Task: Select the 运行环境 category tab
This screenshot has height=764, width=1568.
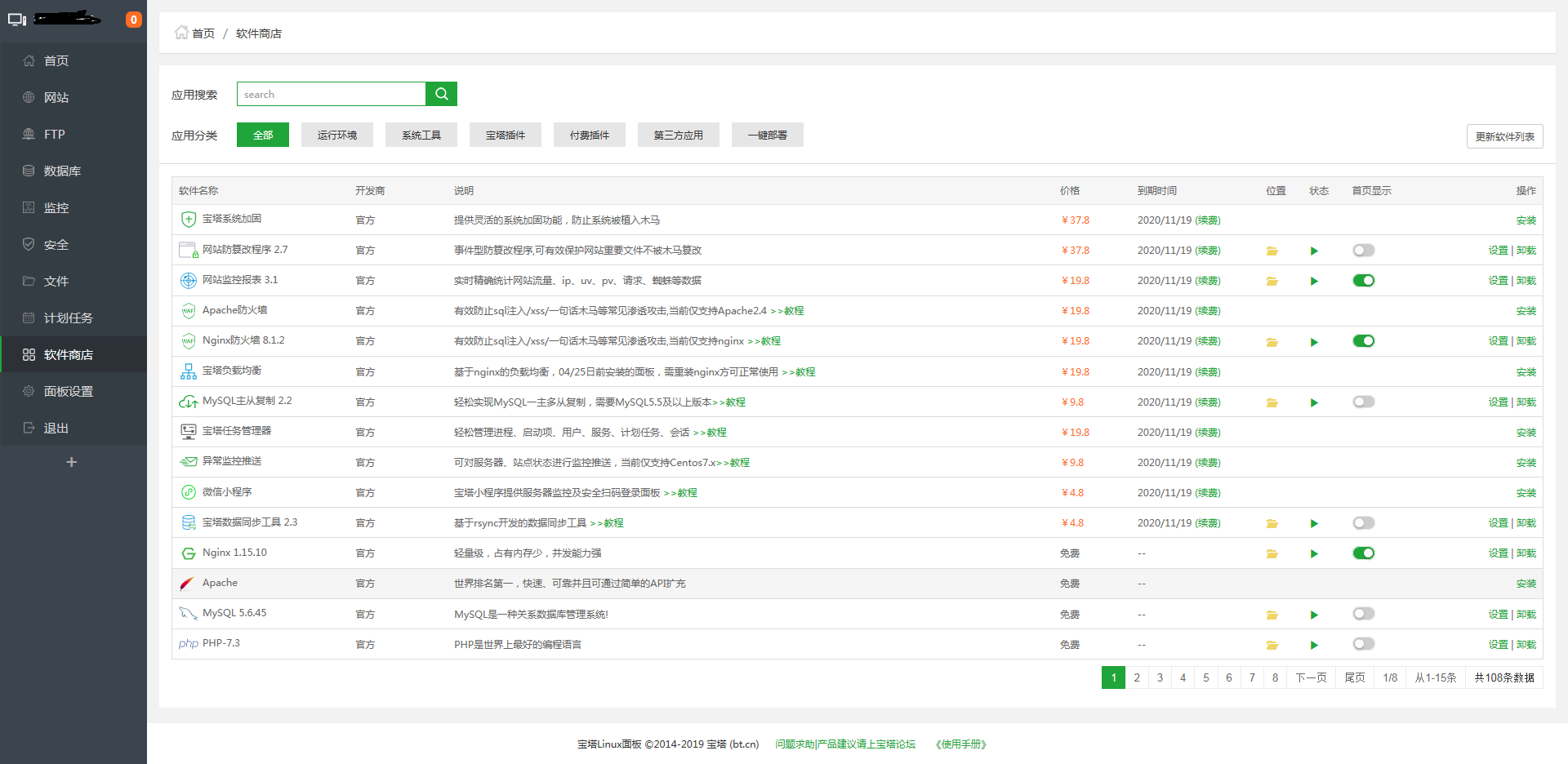Action: click(x=337, y=135)
